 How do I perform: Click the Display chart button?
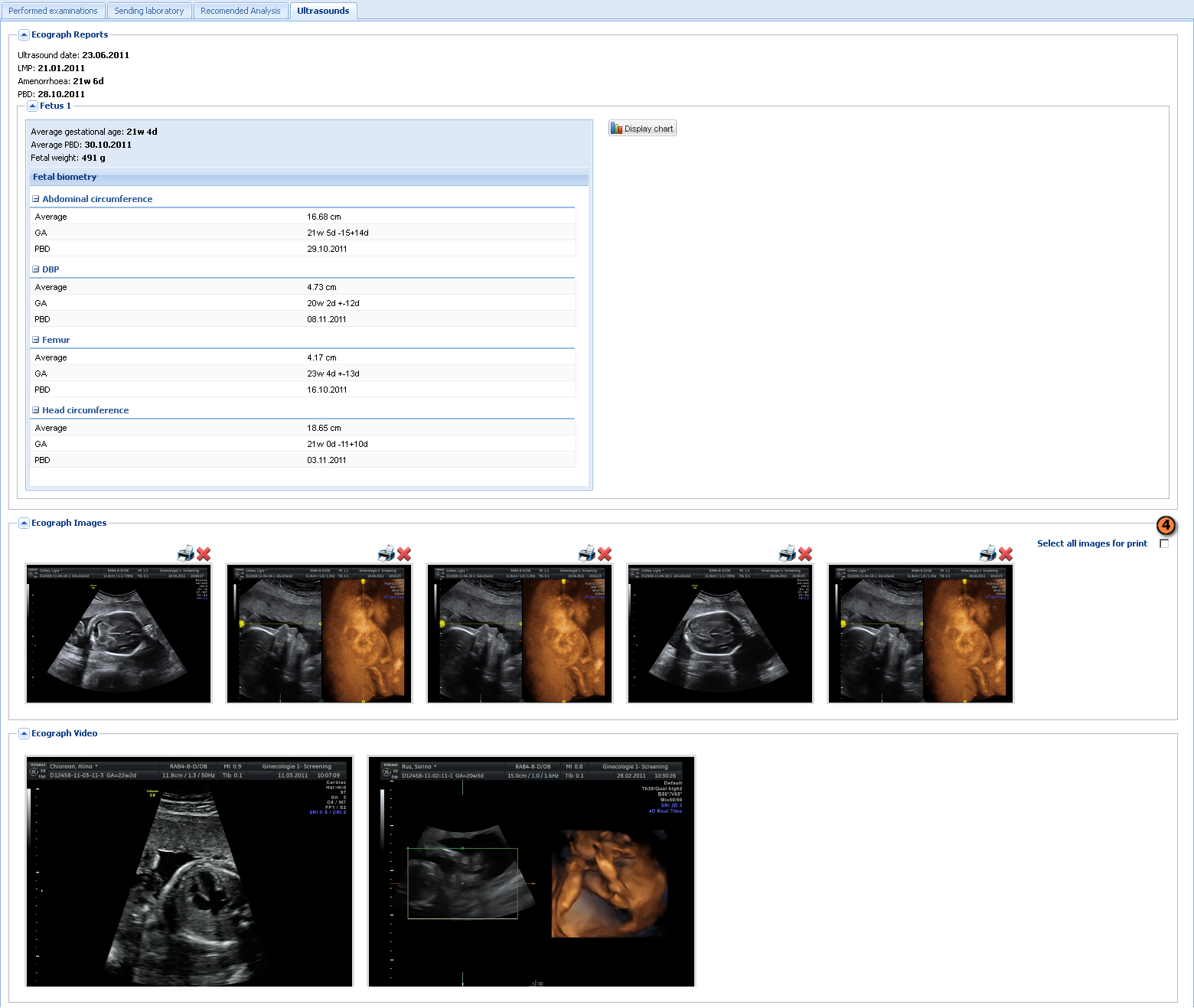tap(642, 129)
